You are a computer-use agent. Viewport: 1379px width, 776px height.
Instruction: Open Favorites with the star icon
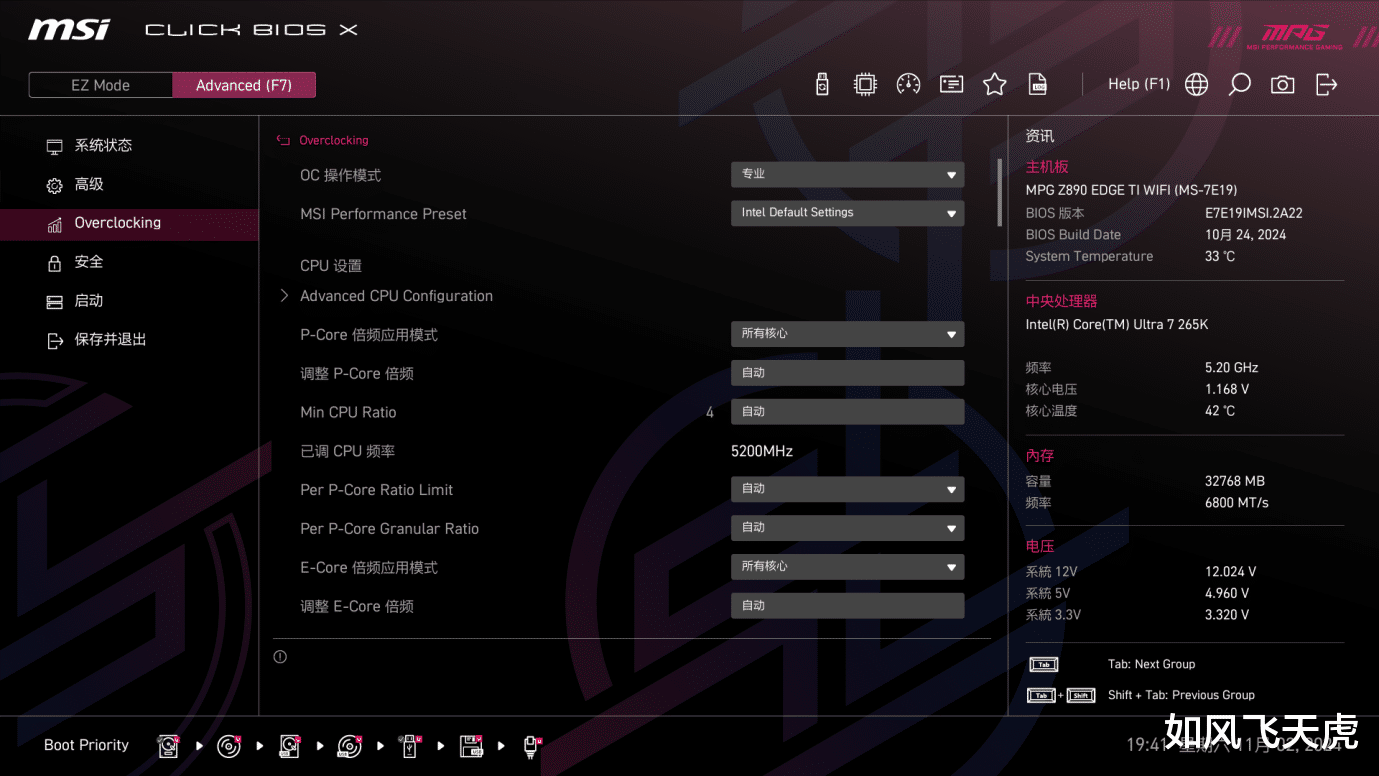(x=994, y=84)
